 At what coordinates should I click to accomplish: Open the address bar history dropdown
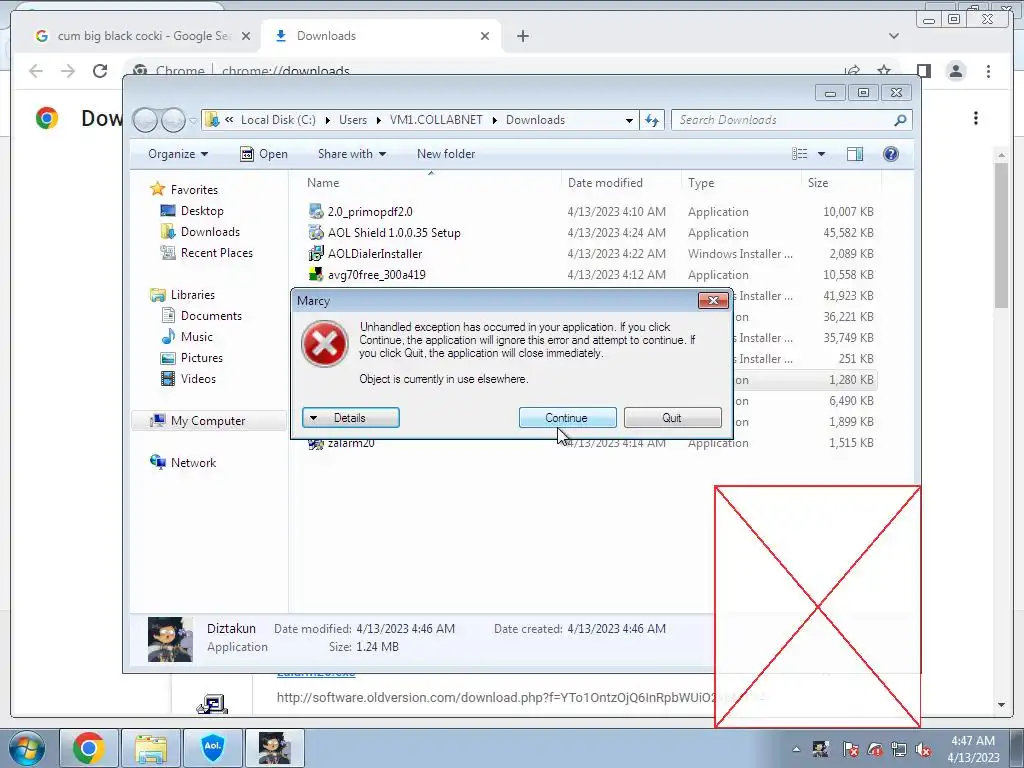[x=629, y=120]
